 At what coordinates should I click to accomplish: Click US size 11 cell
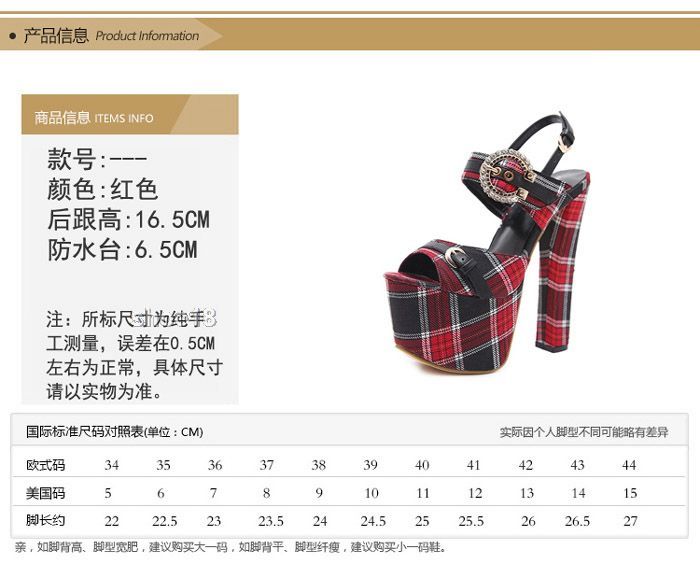(x=423, y=493)
